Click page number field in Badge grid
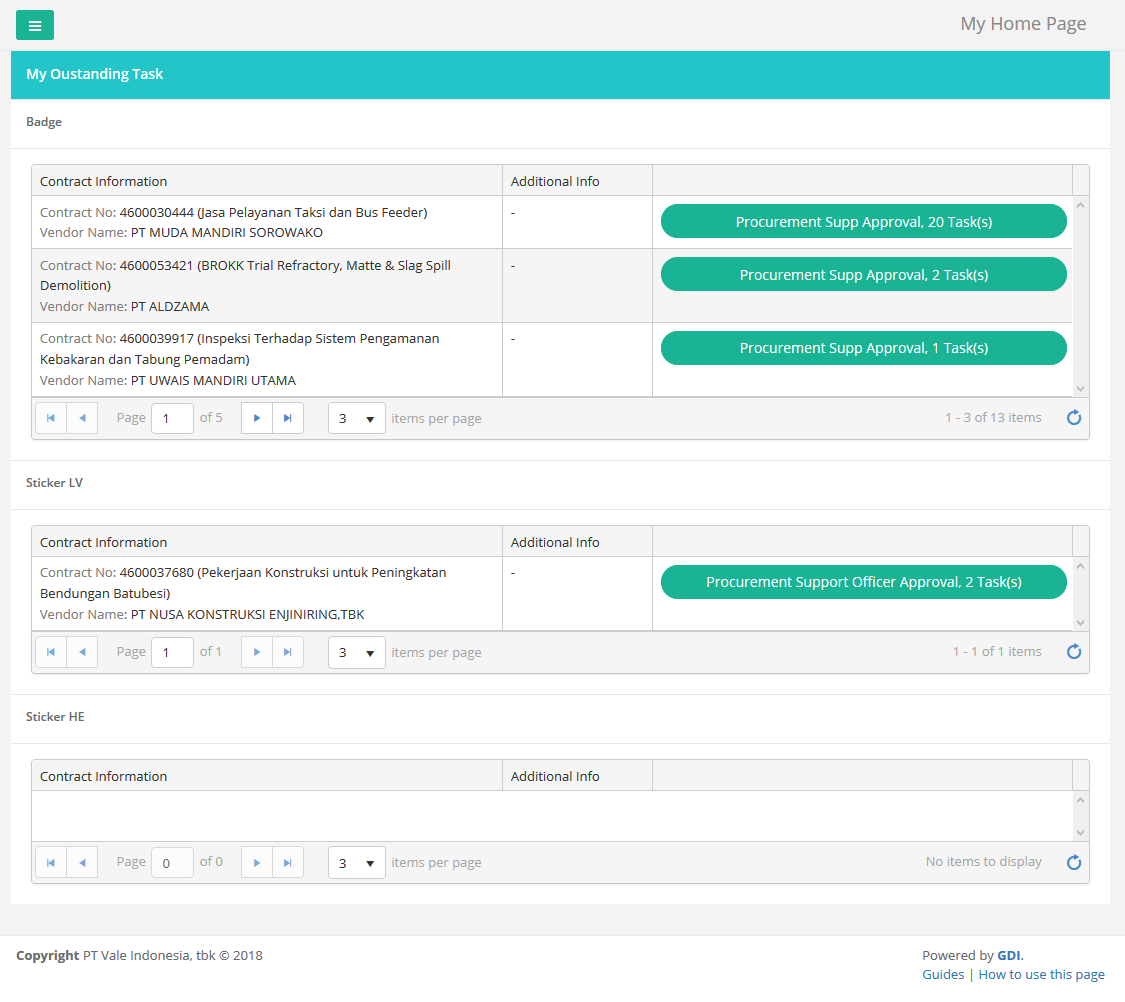This screenshot has width=1125, height=1002. point(172,418)
